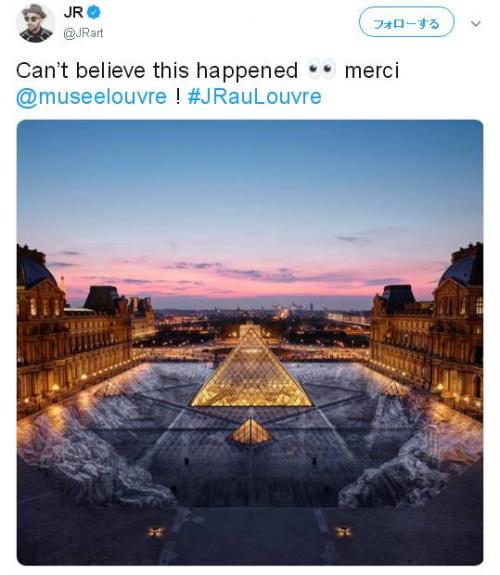Click the text "Can't believe this happened"
The width and height of the screenshot is (500, 575).
click(157, 70)
